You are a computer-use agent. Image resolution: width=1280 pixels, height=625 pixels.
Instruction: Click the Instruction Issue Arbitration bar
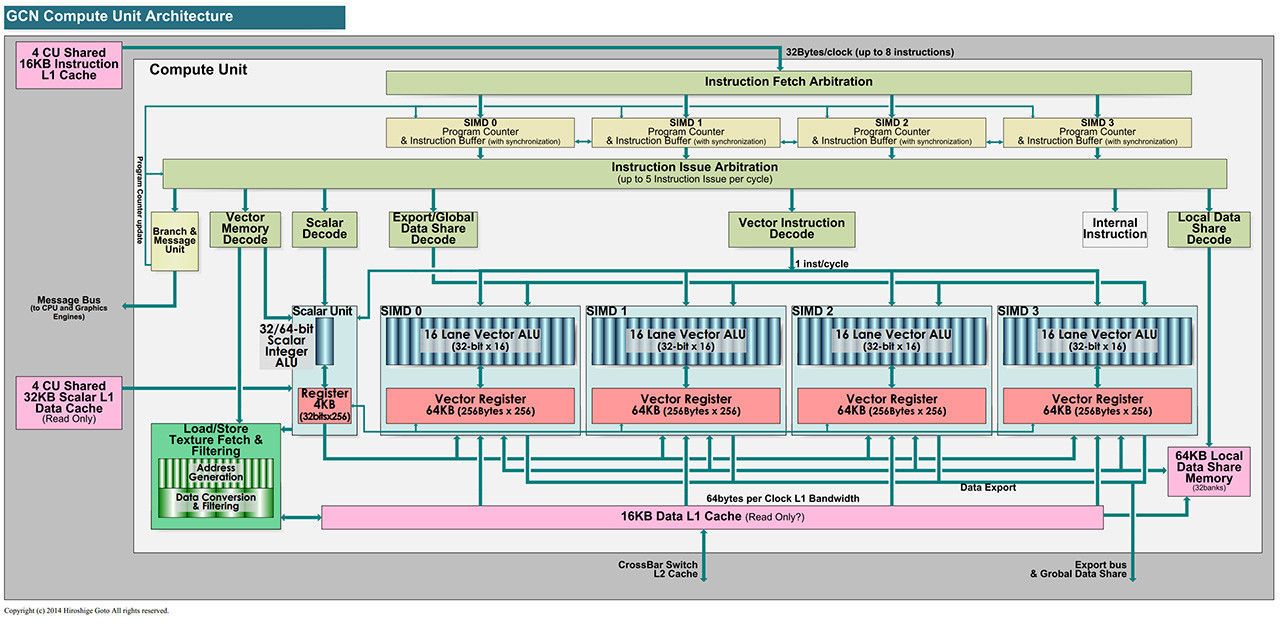(694, 172)
